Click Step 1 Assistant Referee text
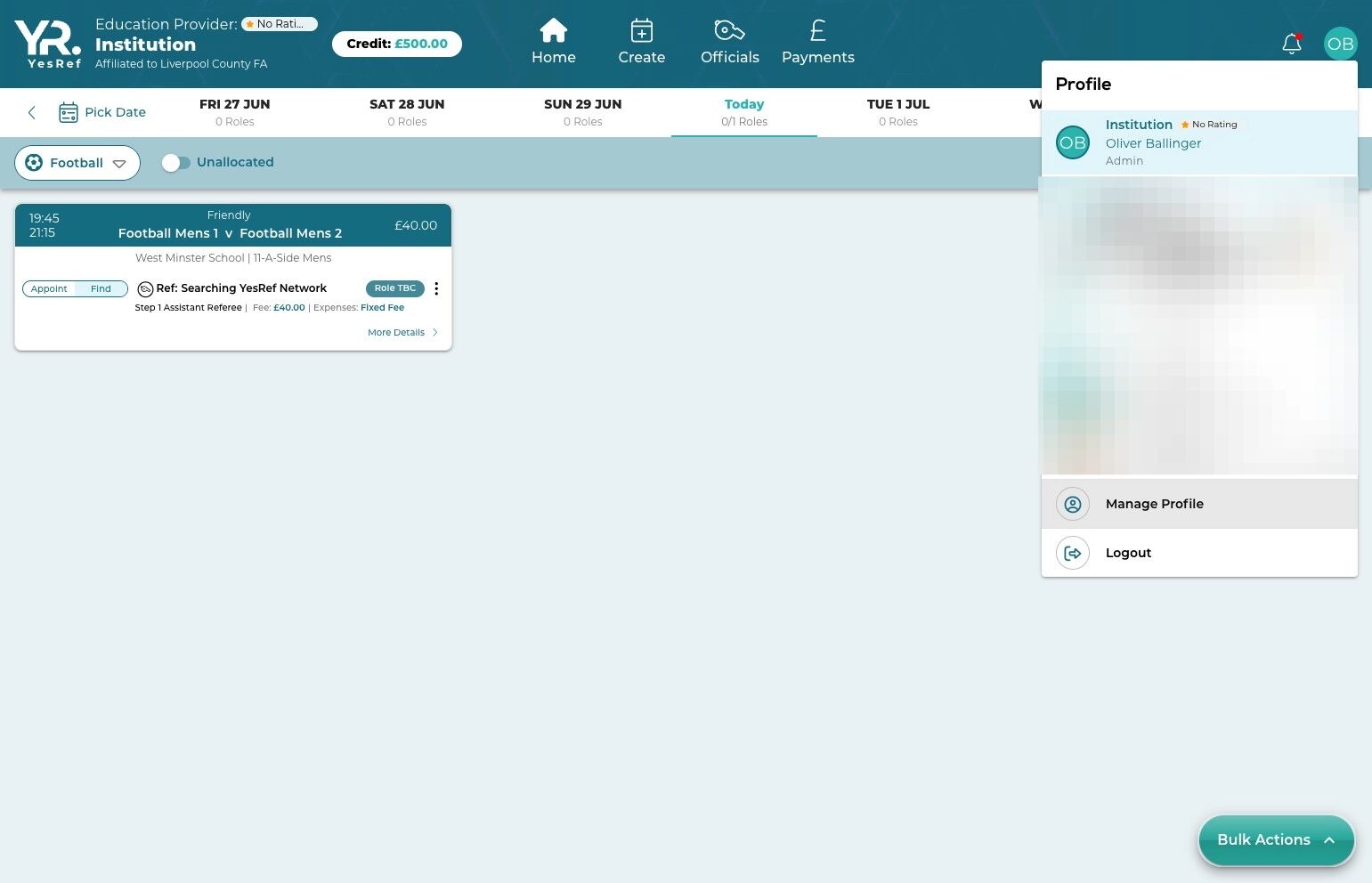The image size is (1372, 883). click(188, 308)
